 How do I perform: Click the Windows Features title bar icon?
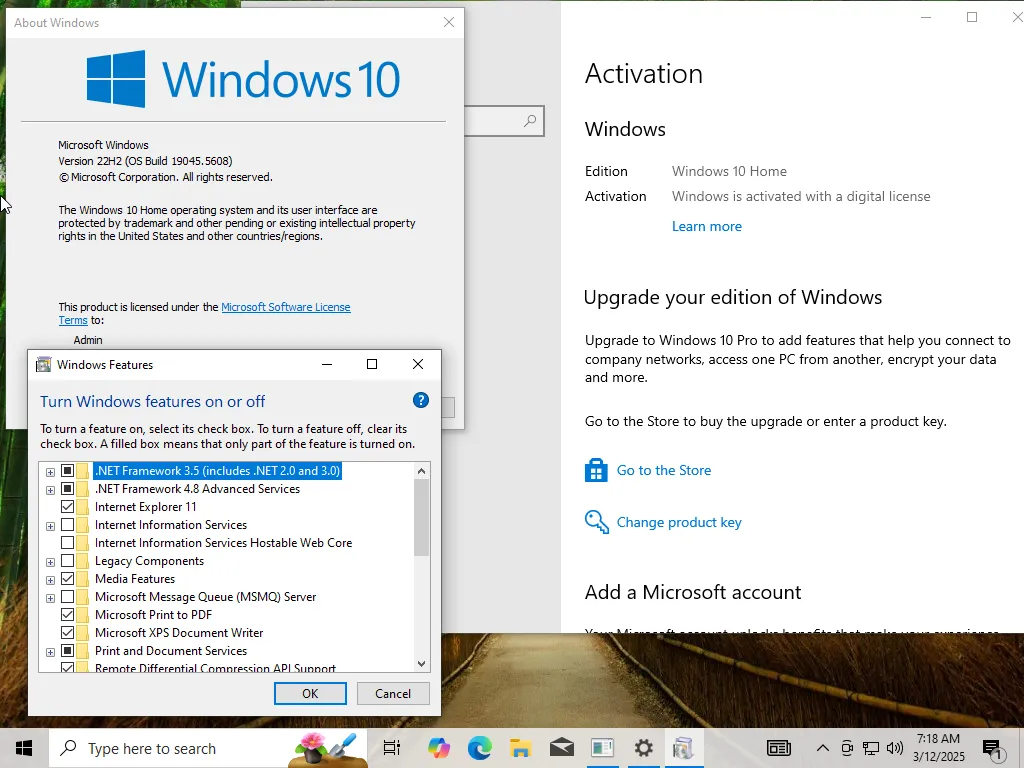click(43, 364)
